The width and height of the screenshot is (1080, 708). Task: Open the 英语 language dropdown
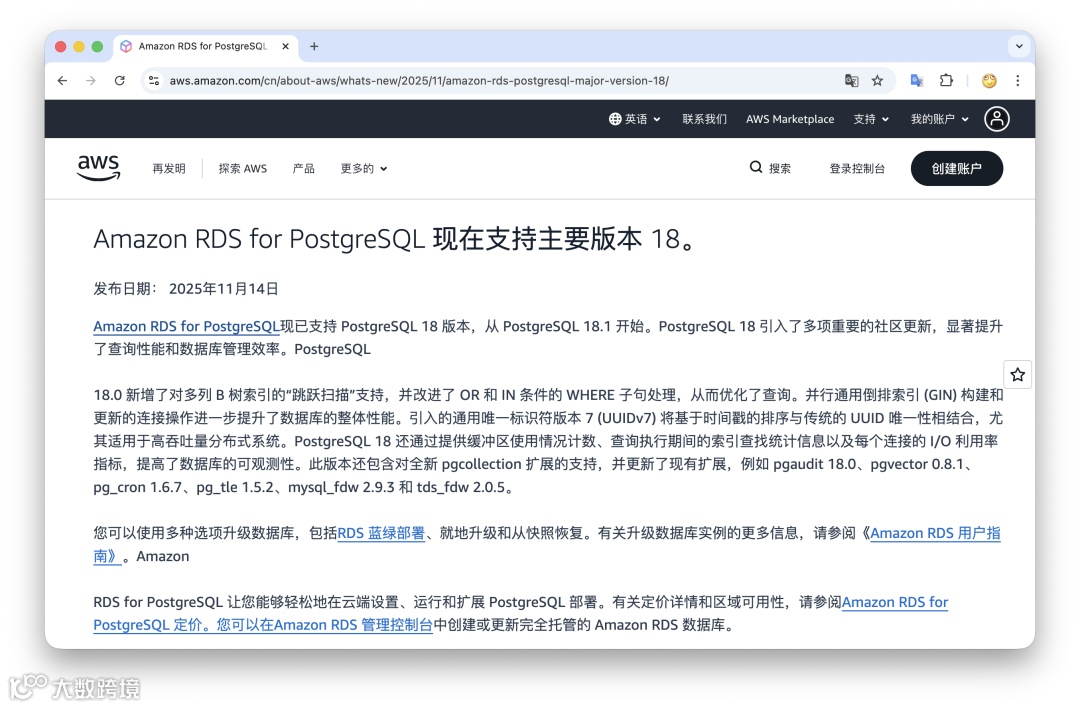[x=634, y=119]
